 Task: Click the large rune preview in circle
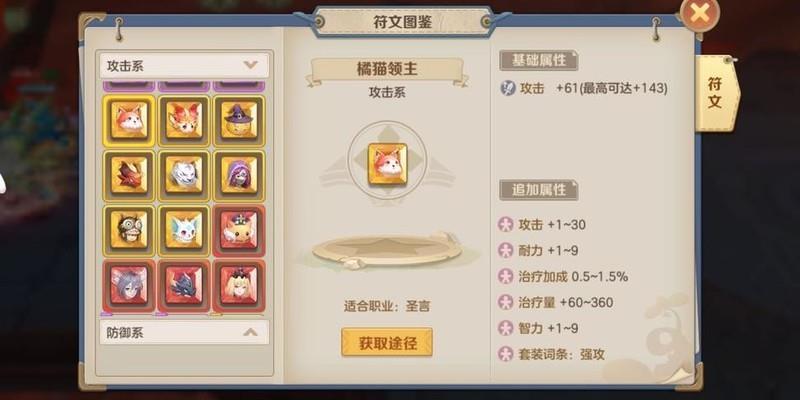pos(388,164)
